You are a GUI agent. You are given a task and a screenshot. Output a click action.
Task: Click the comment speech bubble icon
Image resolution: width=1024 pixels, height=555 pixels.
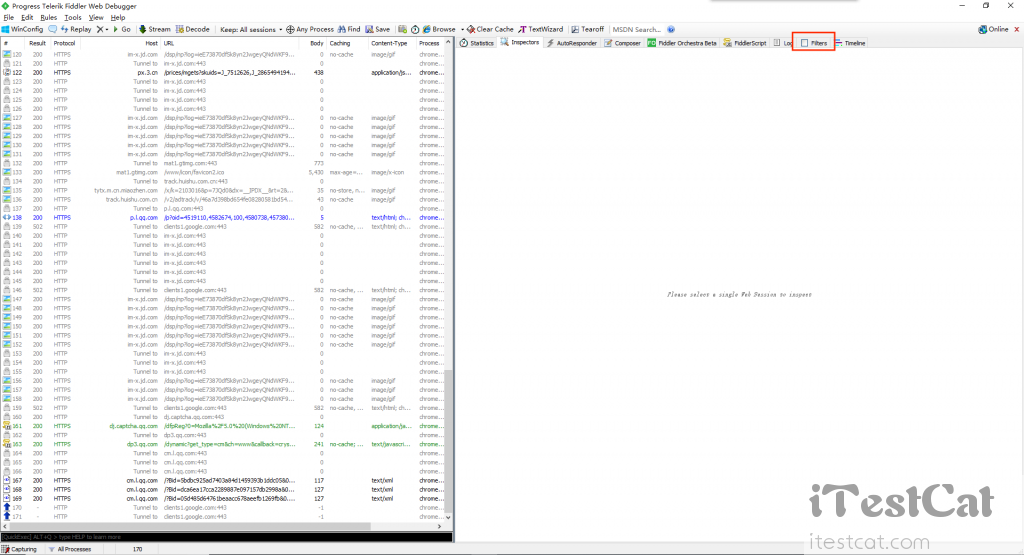click(52, 30)
